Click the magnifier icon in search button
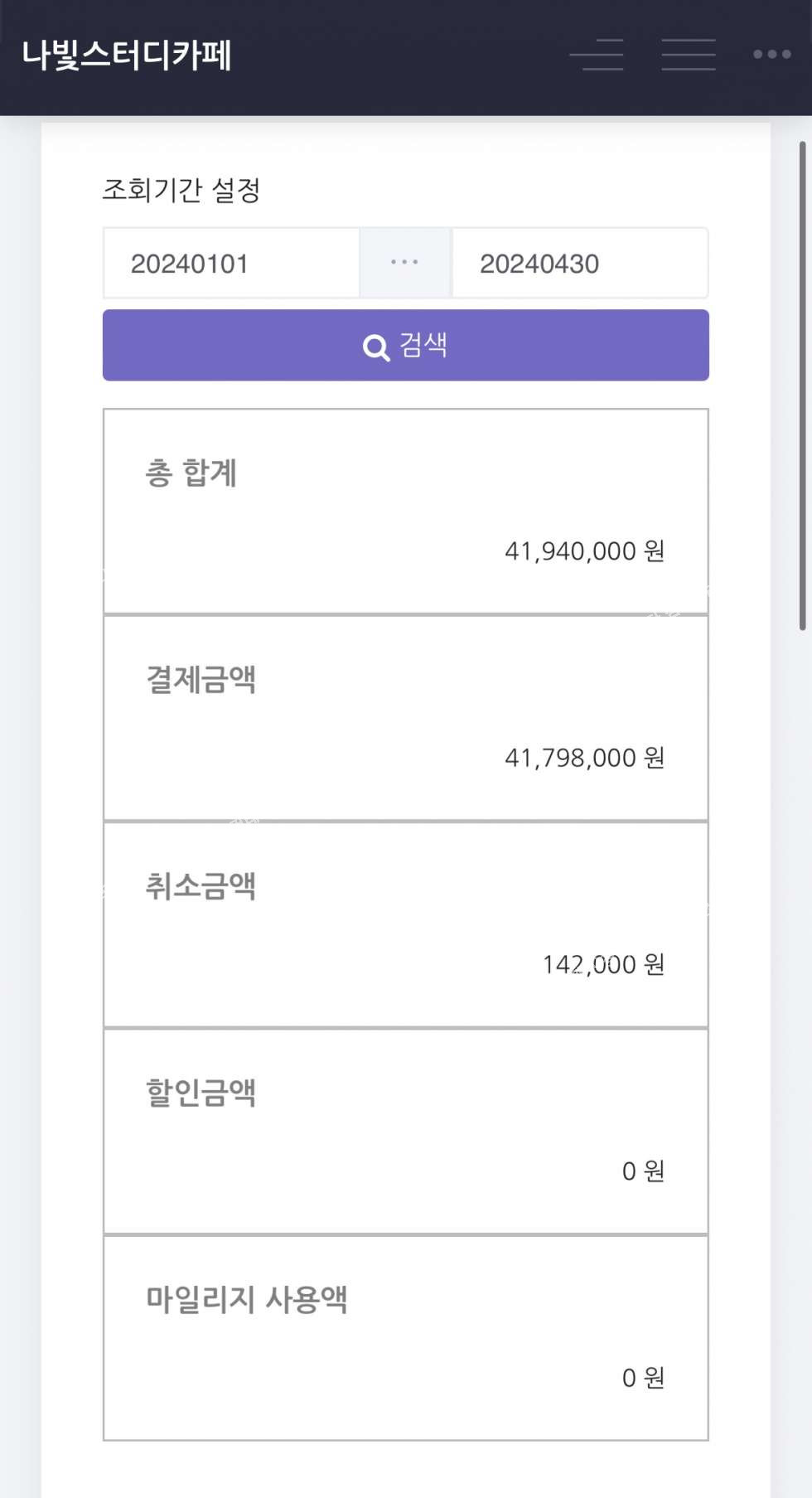The height and width of the screenshot is (1498, 812). [376, 347]
